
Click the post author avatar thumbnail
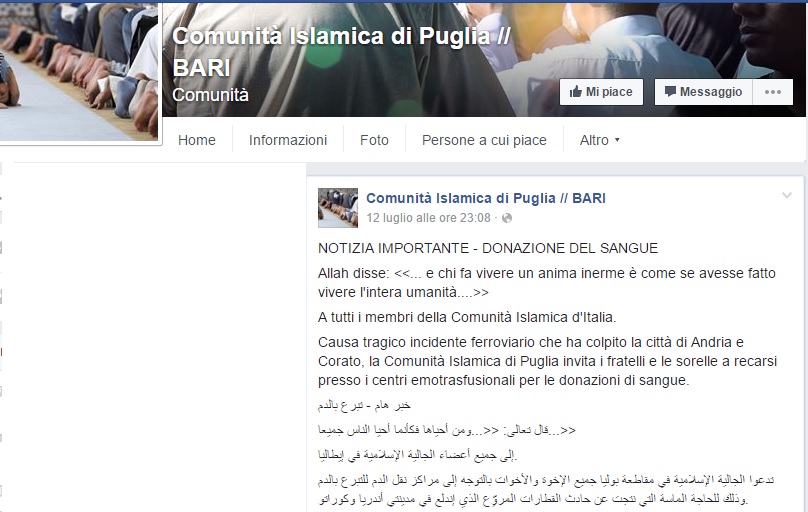coord(338,208)
